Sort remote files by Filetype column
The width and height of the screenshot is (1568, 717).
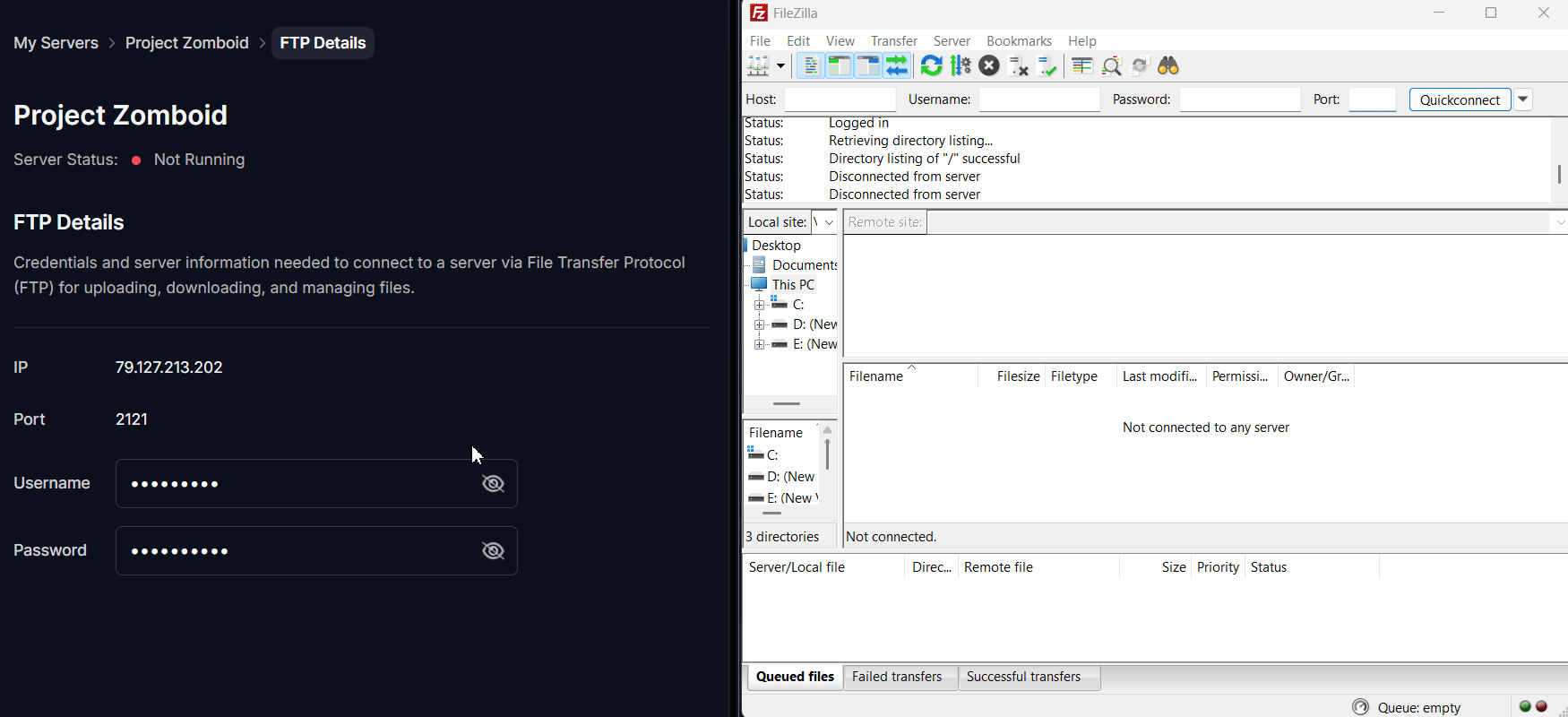(1081, 376)
